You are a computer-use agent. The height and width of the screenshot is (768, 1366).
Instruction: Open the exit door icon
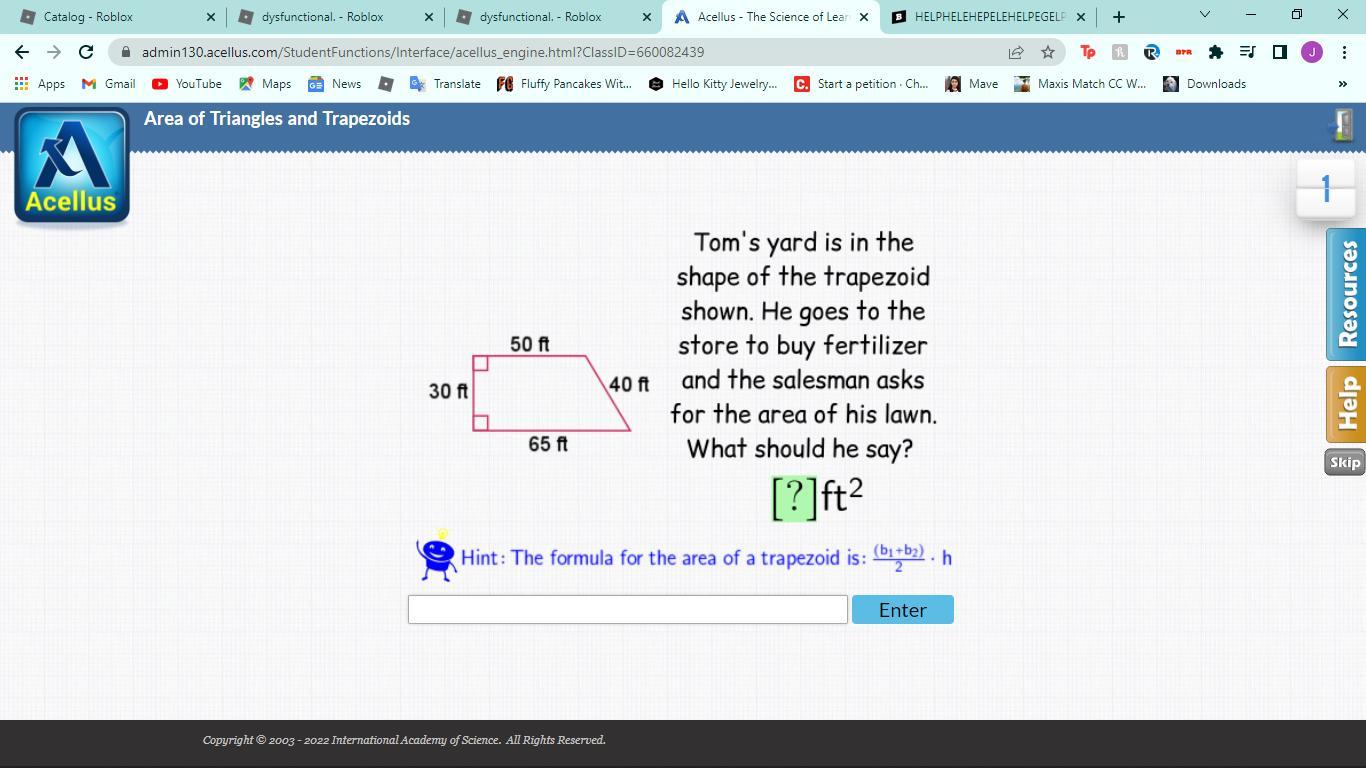click(1341, 125)
